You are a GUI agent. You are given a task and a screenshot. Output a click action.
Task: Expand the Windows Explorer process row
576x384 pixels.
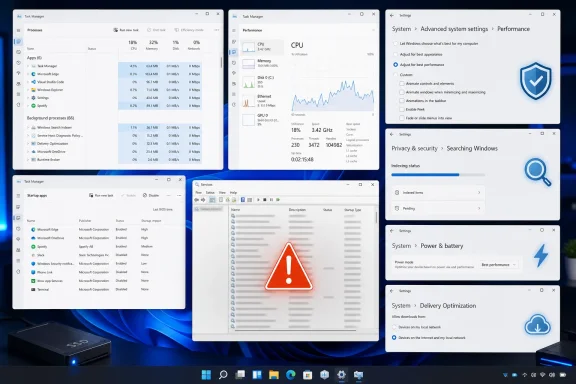pos(28,90)
